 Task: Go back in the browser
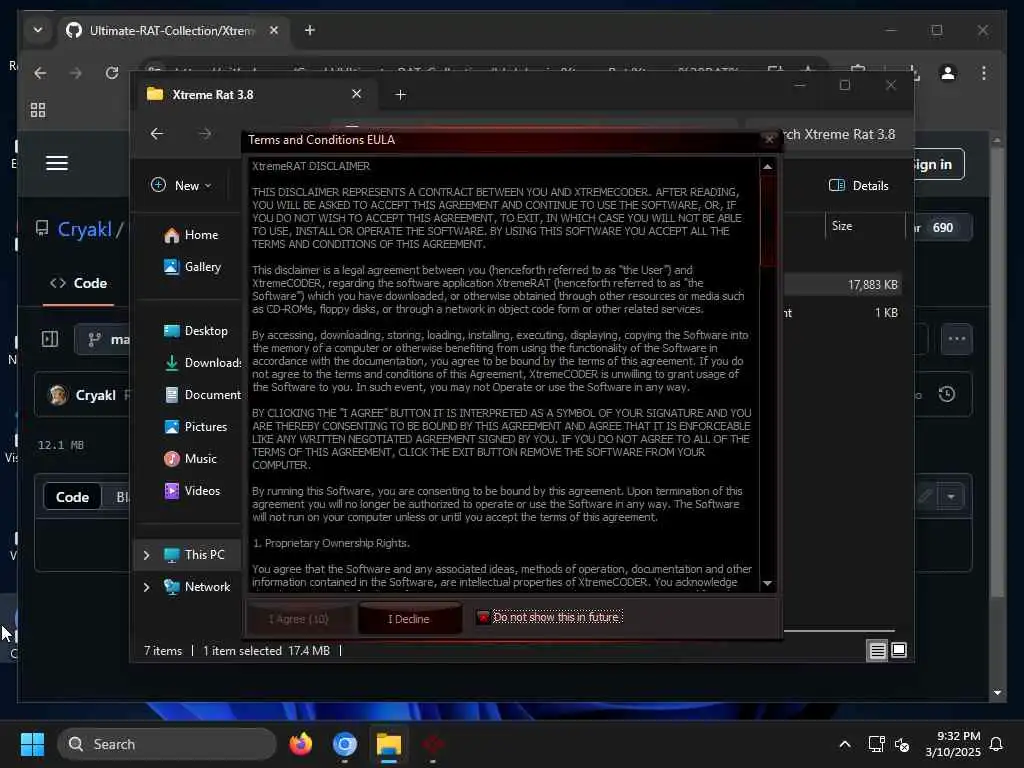pyautogui.click(x=40, y=73)
